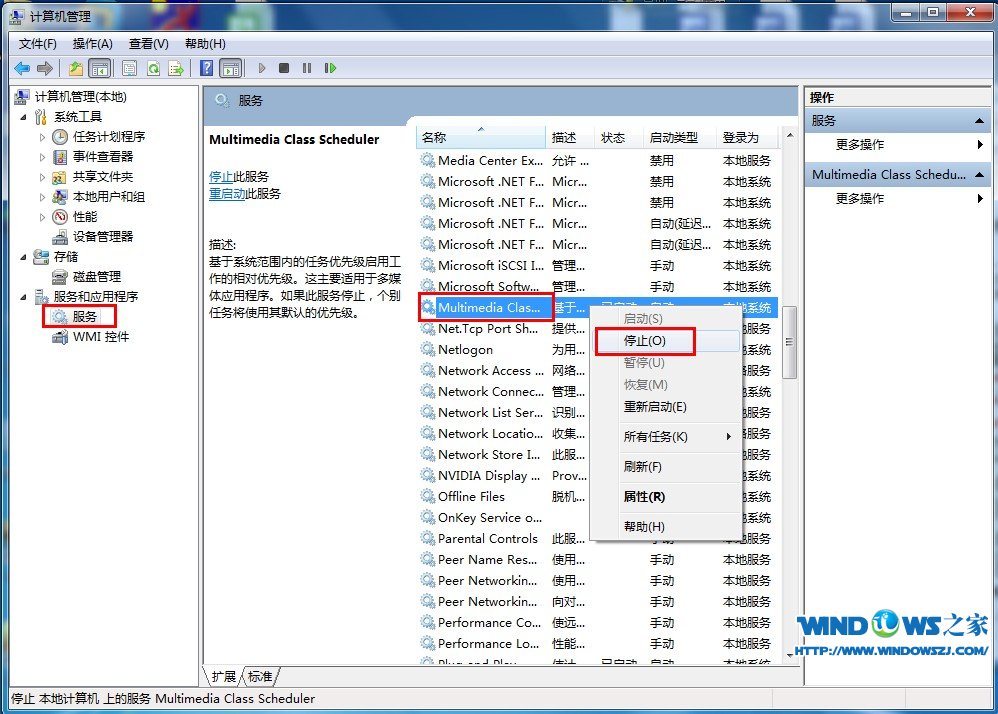The image size is (998, 714).
Task: Click the Stop service square toolbar icon
Action: [x=284, y=69]
